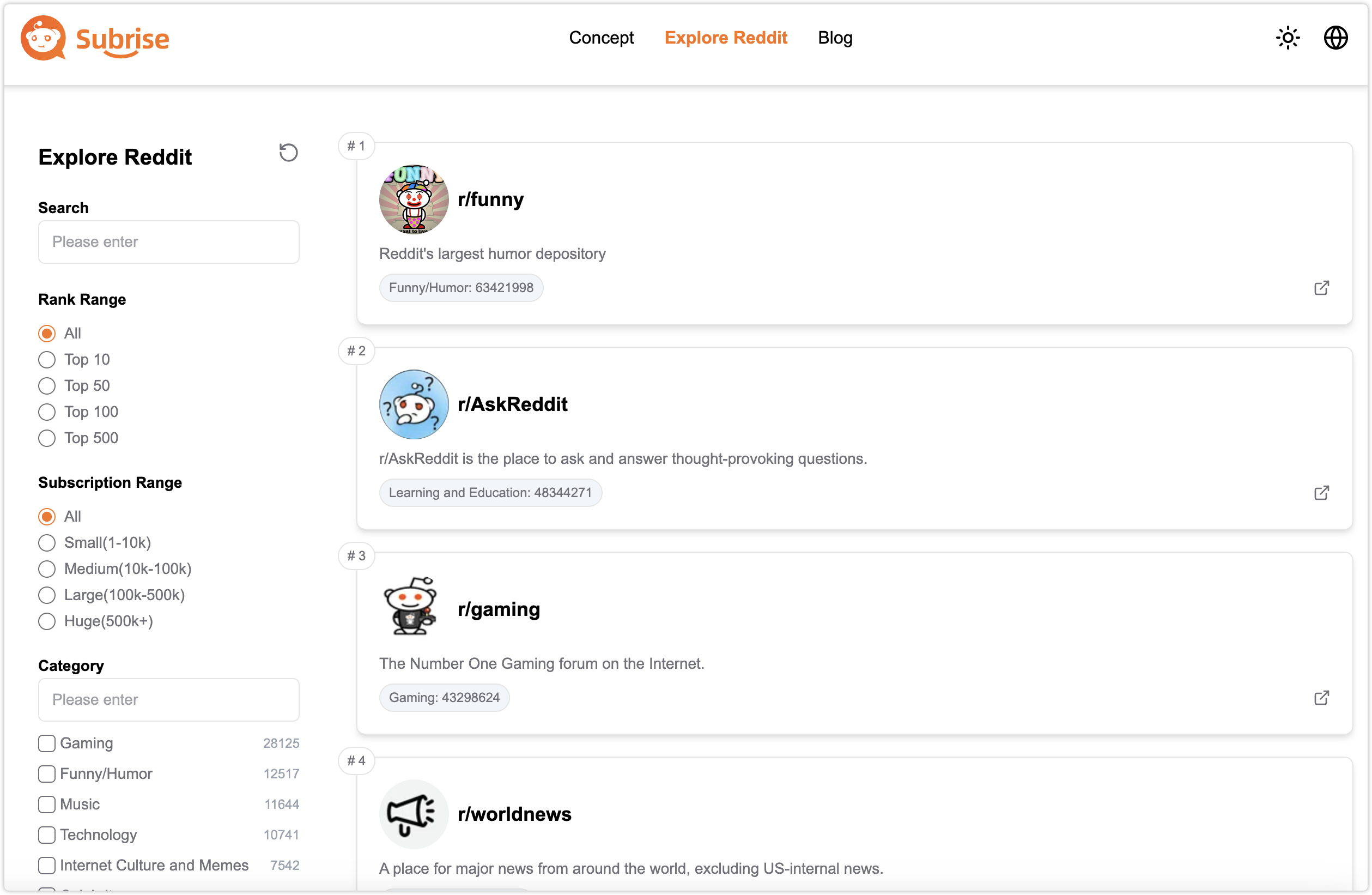Open the r/AskReddit title link
This screenshot has height=895, width=1372.
513,404
